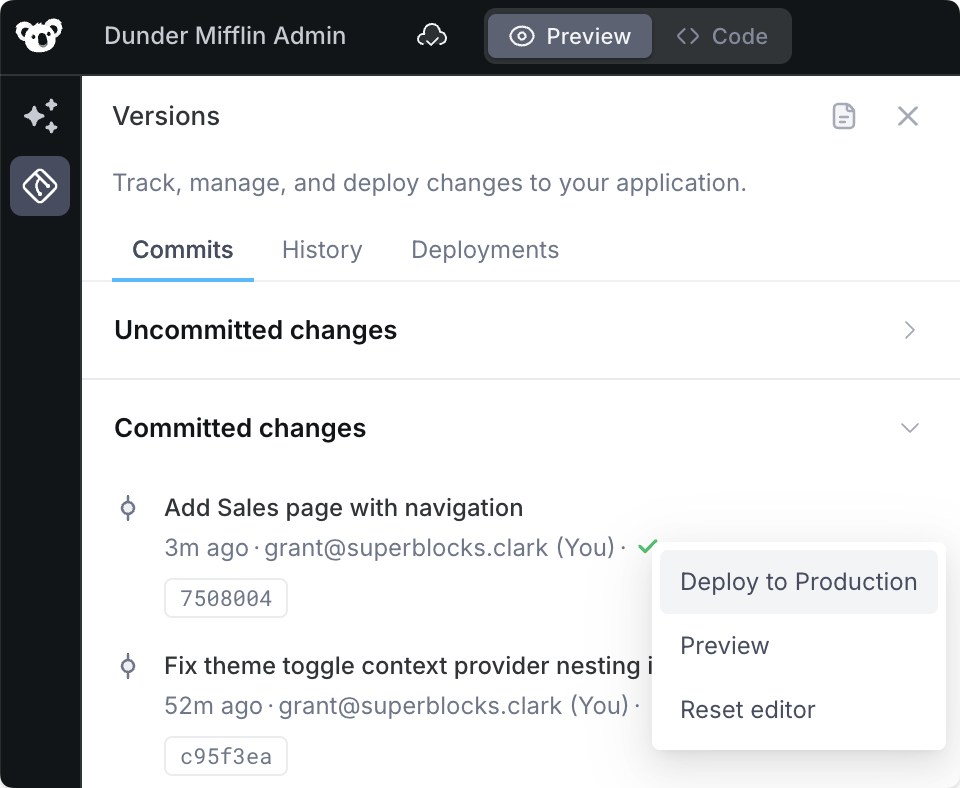Image resolution: width=960 pixels, height=788 pixels.
Task: Switch to Code mode
Action: (722, 37)
